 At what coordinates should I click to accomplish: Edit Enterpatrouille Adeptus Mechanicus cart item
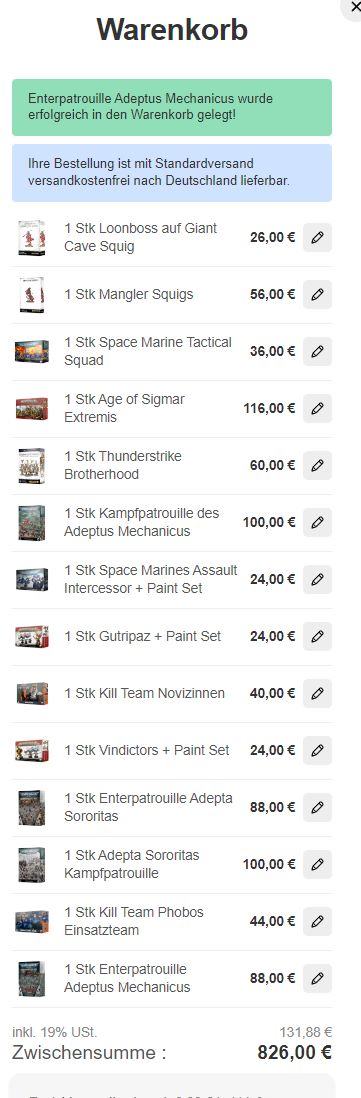[x=317, y=978]
